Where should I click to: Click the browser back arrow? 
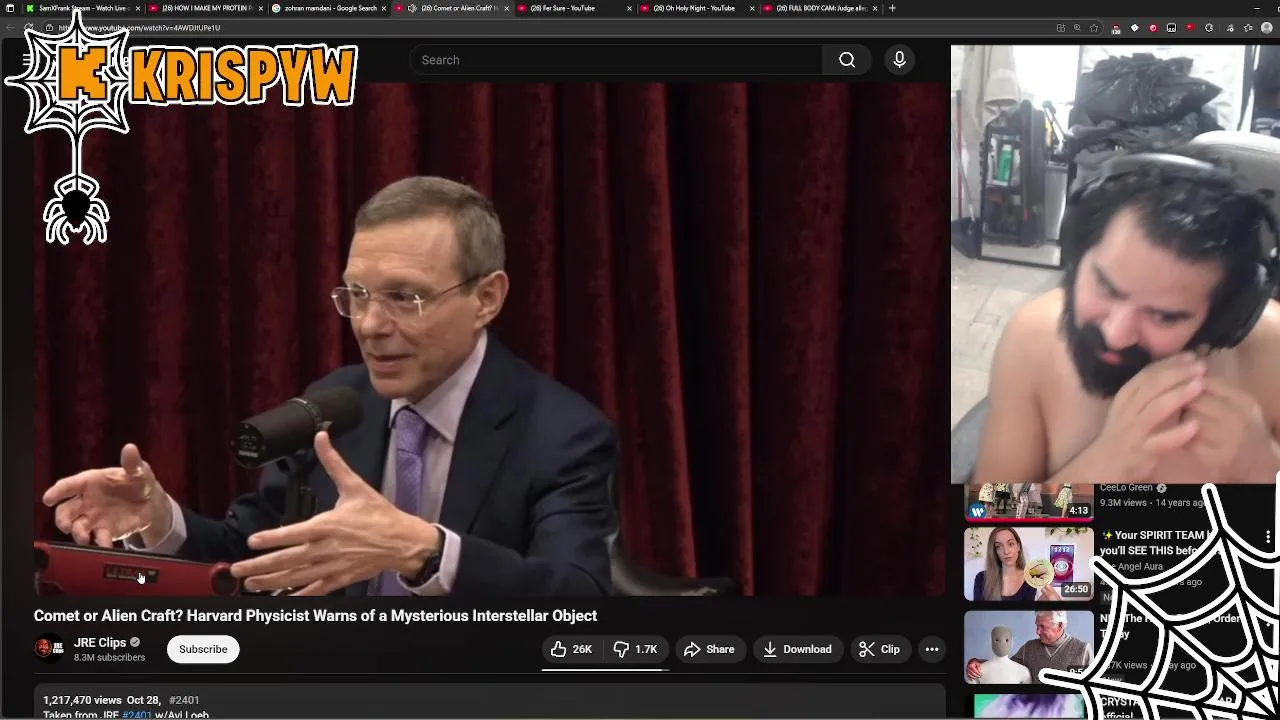click(11, 28)
